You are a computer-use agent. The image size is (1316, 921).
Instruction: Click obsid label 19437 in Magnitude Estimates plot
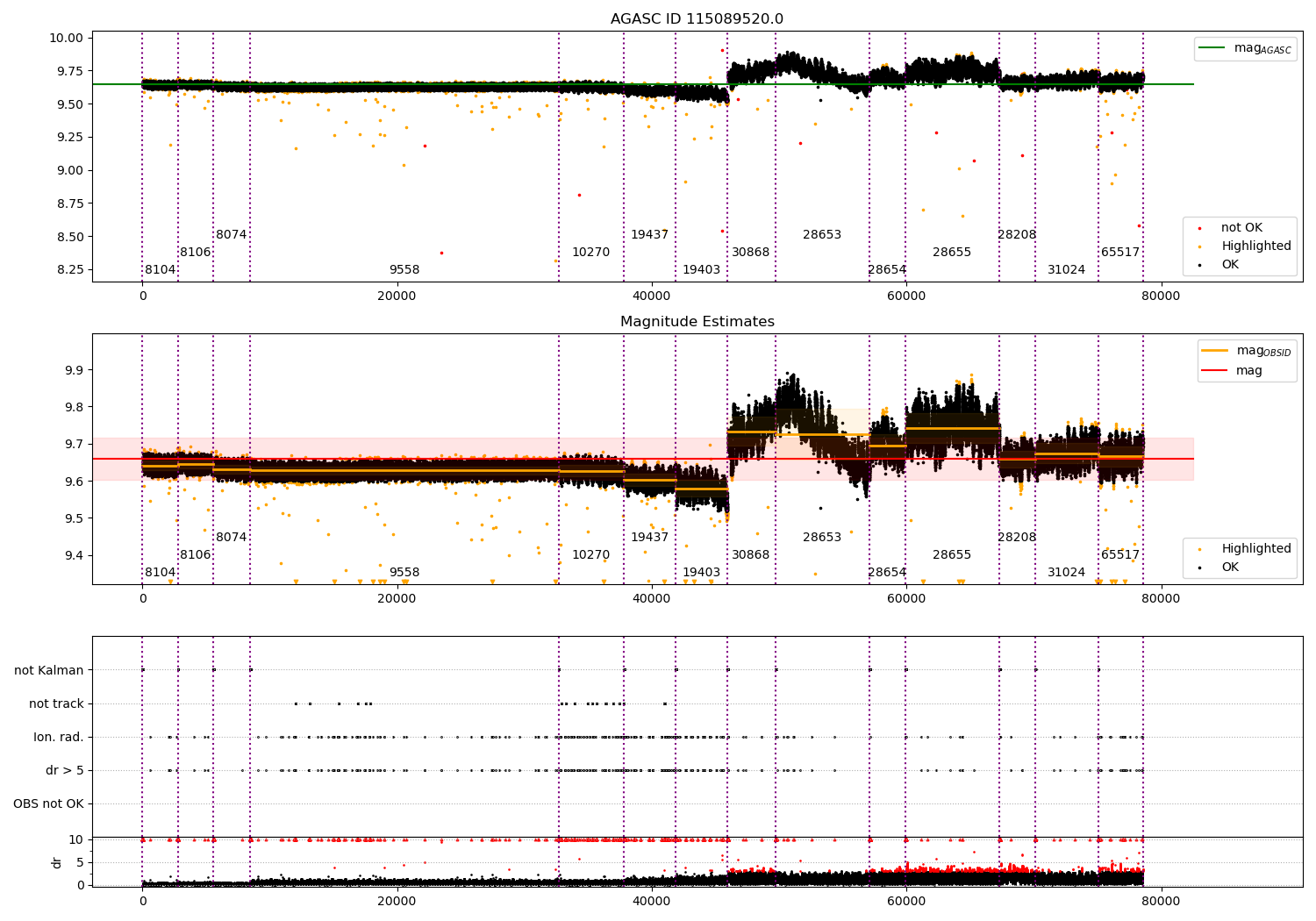coord(650,538)
